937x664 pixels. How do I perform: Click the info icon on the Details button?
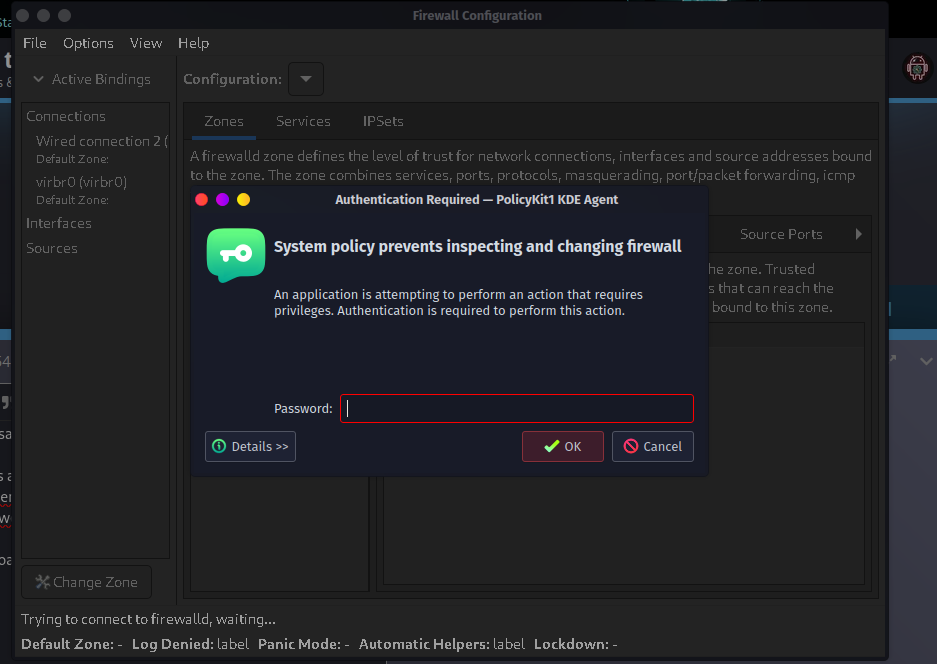[219, 446]
